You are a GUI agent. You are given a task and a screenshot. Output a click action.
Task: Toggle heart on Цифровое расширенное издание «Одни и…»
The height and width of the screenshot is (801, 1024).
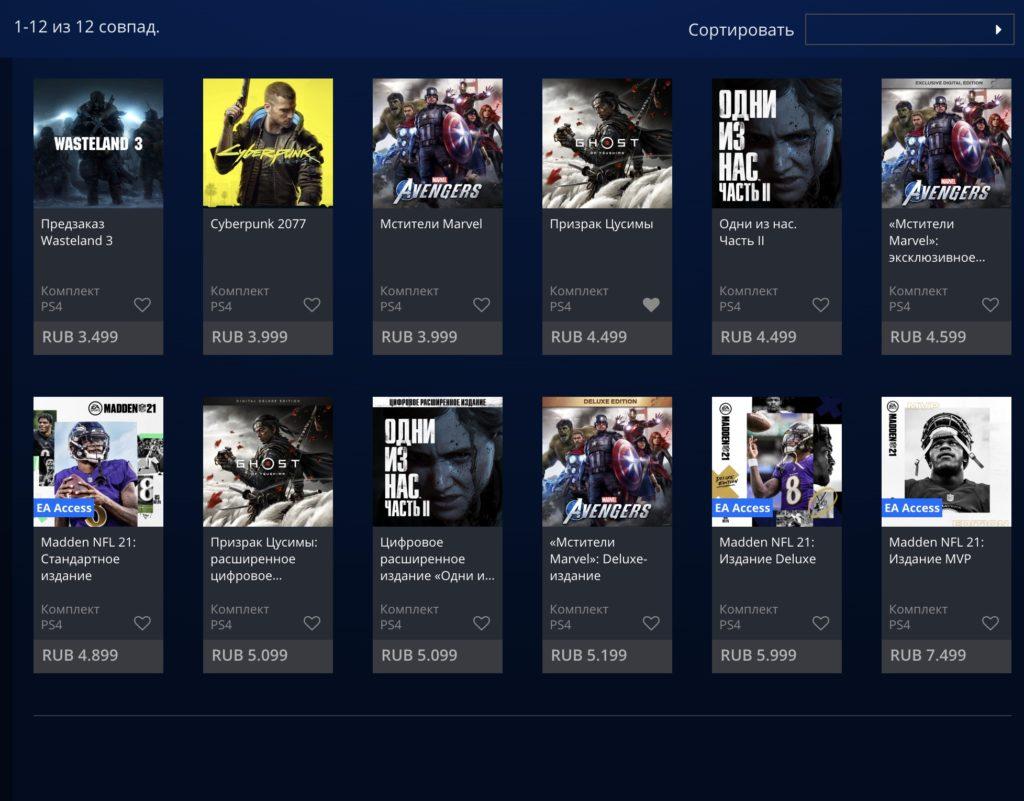coord(481,623)
